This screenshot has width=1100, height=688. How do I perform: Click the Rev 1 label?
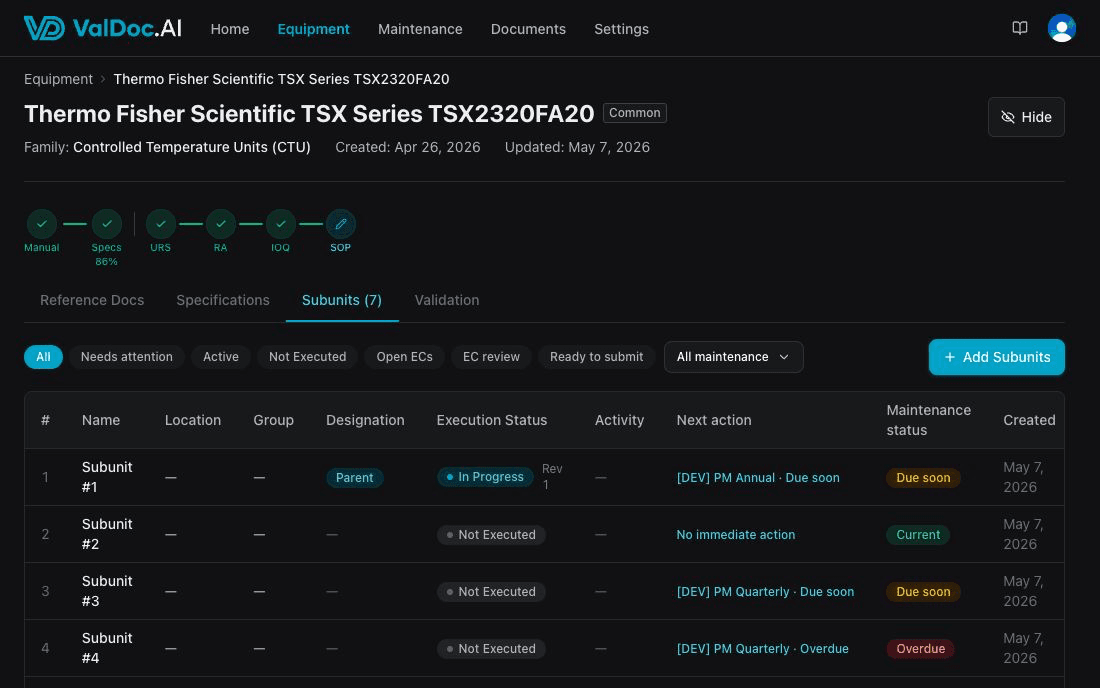click(x=551, y=477)
